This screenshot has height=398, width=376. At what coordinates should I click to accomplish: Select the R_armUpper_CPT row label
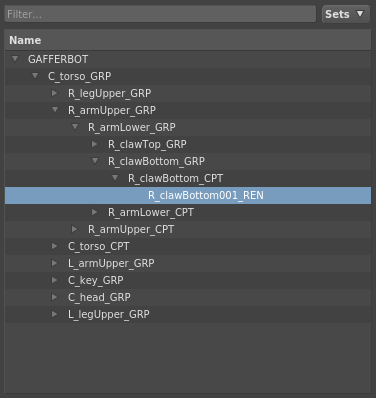coord(131,229)
